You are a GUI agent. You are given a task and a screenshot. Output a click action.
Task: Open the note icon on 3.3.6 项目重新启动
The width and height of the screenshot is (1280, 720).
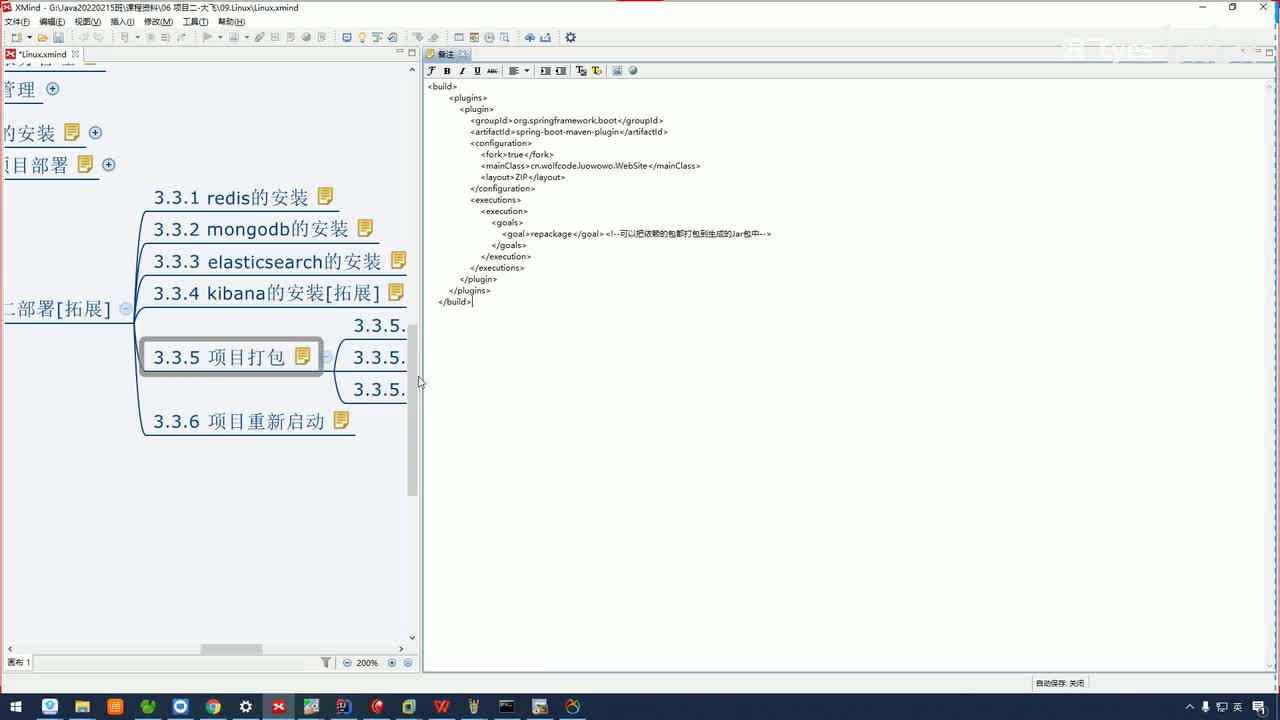click(341, 420)
